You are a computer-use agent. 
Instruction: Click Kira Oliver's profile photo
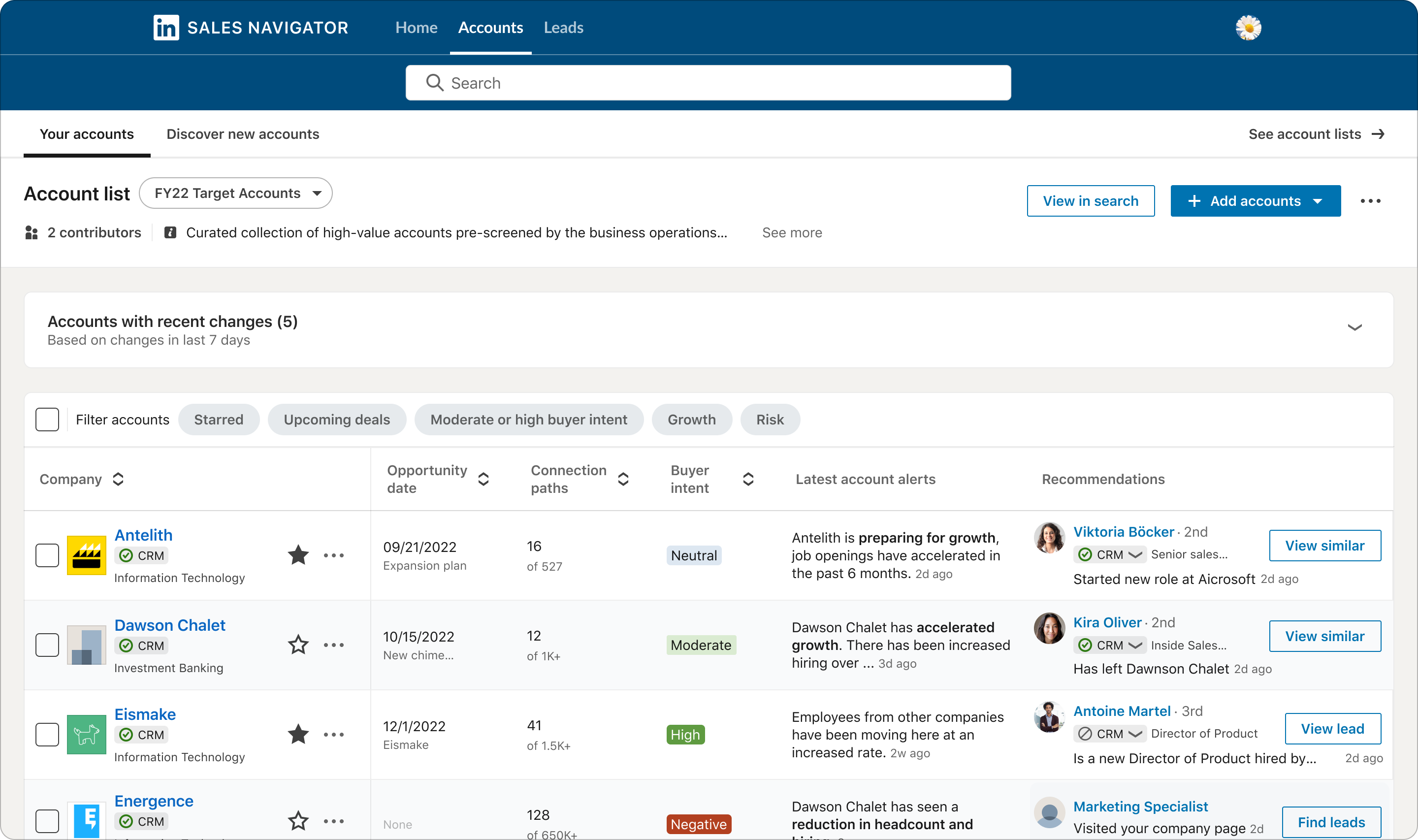click(1049, 628)
